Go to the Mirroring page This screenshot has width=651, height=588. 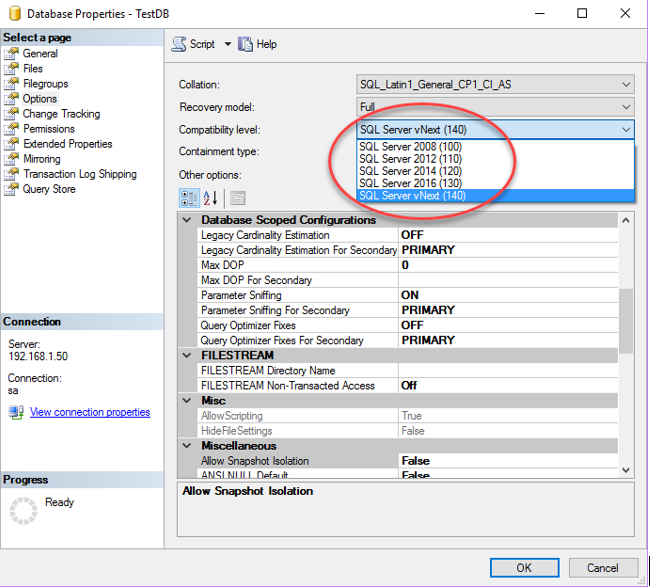[41, 159]
